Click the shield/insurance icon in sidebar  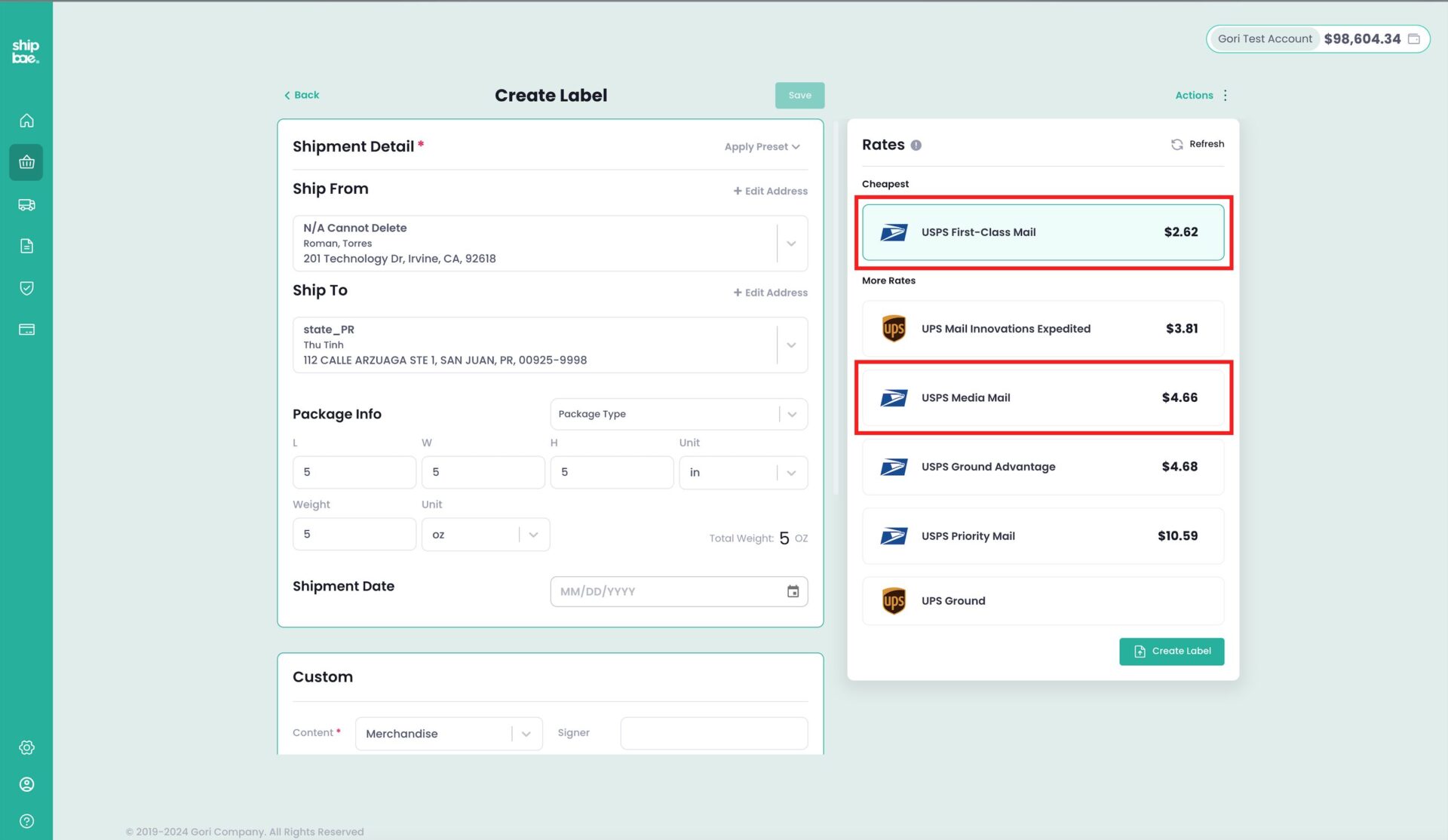[26, 288]
